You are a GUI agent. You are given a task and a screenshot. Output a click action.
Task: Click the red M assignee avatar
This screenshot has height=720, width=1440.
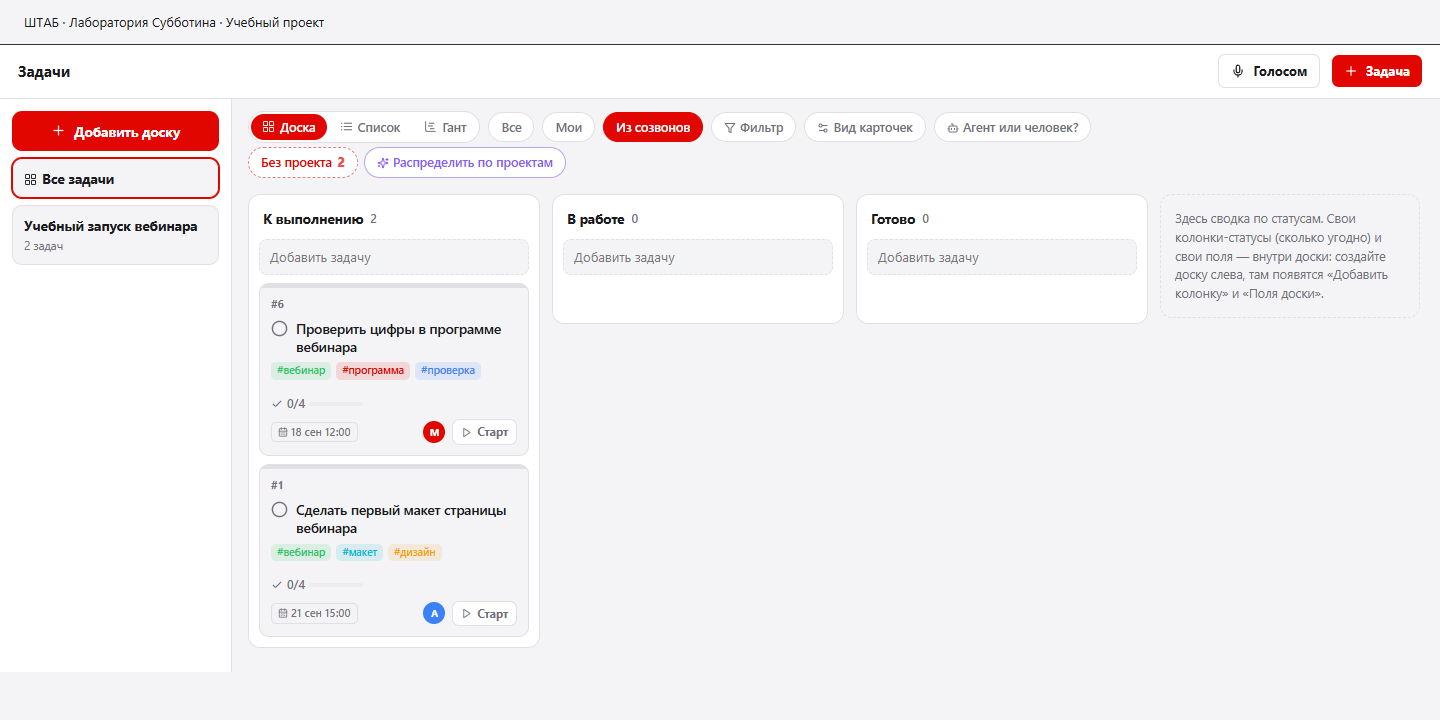(x=434, y=432)
